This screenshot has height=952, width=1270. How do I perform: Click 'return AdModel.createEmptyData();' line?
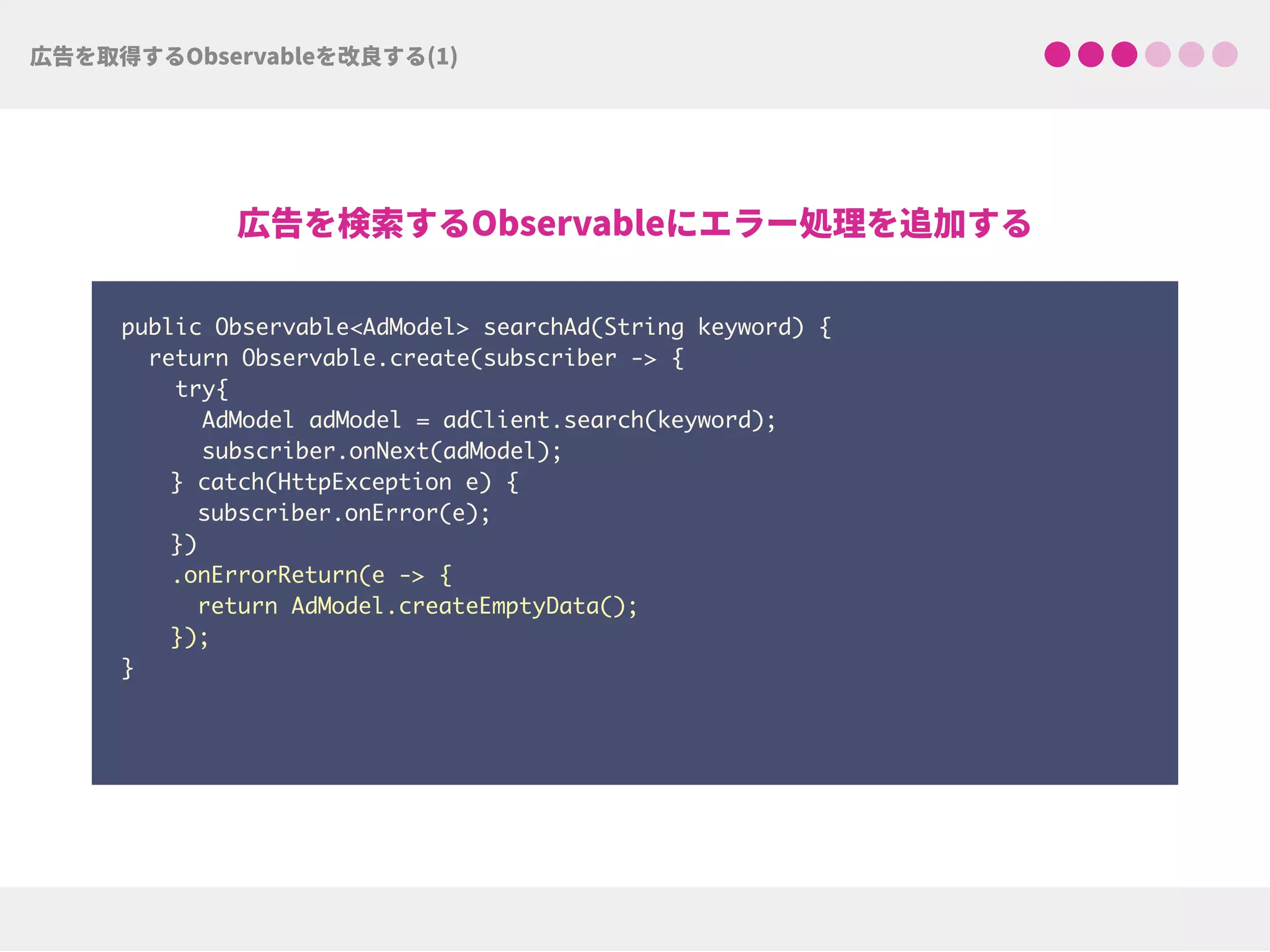(x=417, y=606)
